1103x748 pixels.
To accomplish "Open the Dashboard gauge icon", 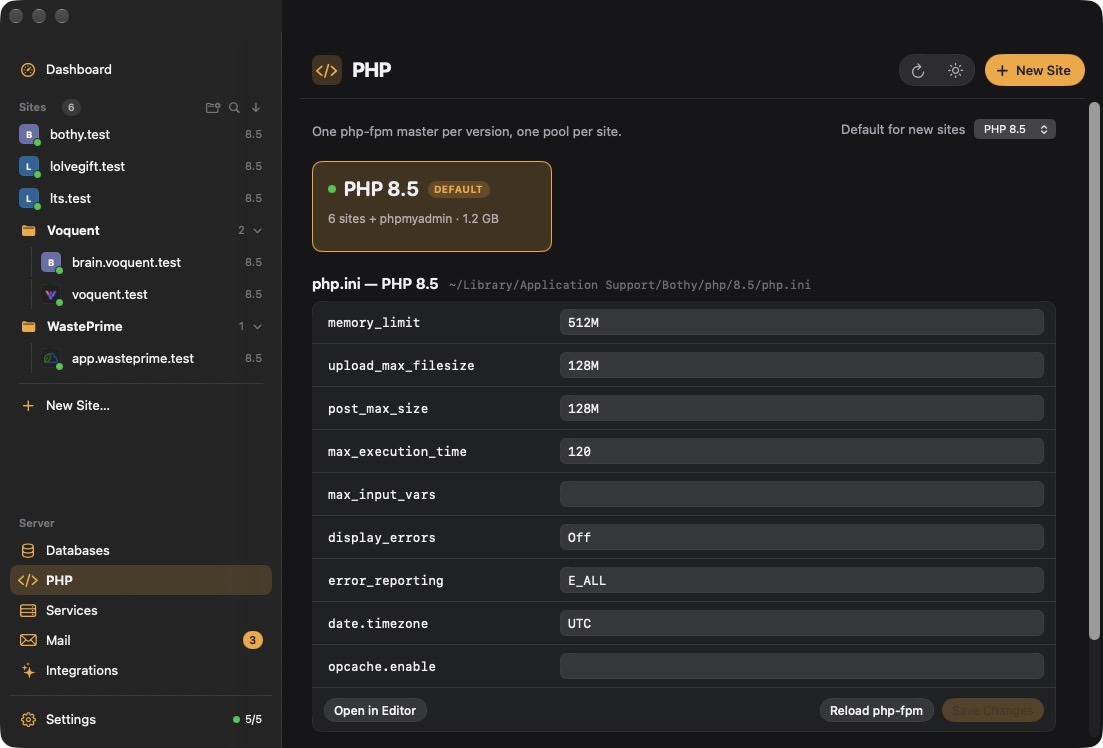I will 28,70.
